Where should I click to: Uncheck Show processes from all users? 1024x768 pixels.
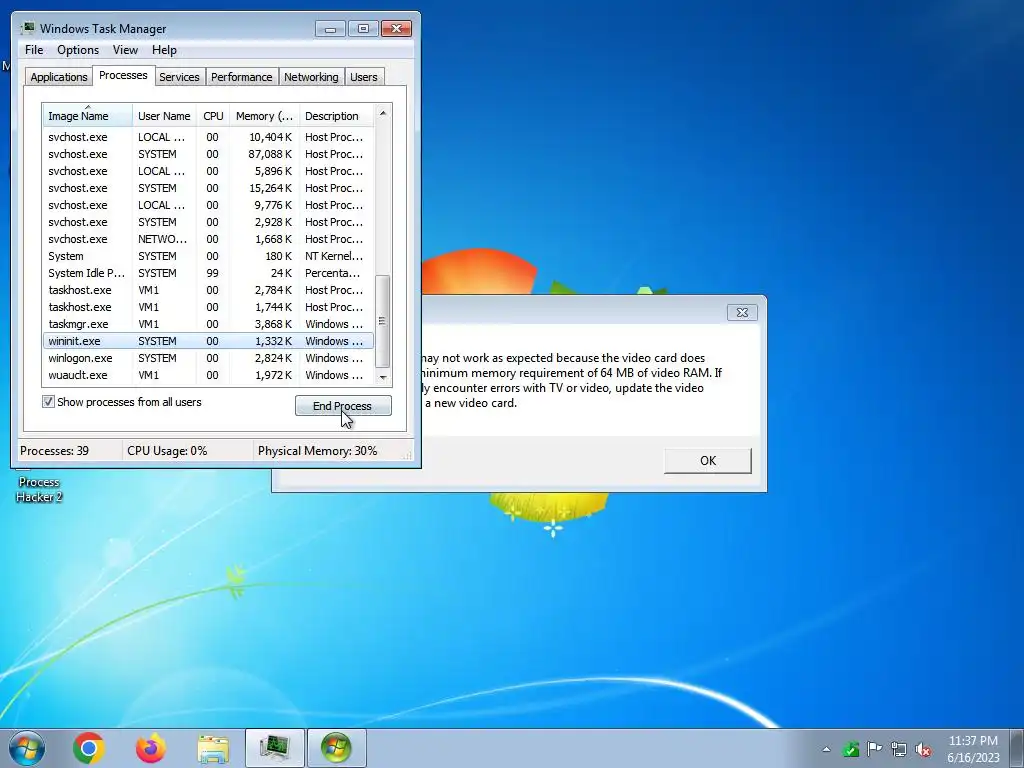tap(48, 402)
